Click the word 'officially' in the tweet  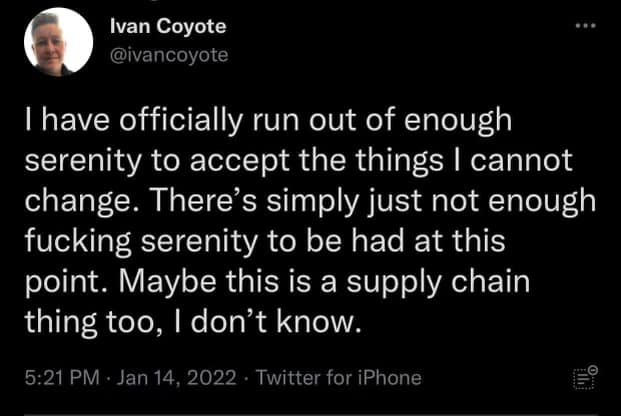(x=181, y=121)
